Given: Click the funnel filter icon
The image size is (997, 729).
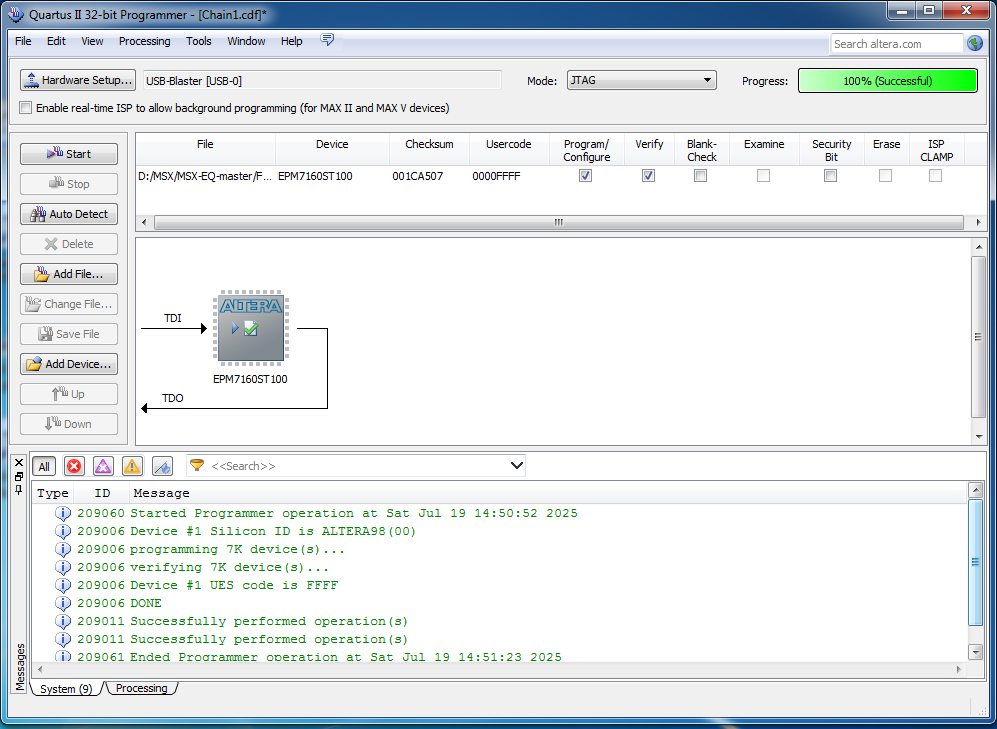Looking at the screenshot, I should [x=197, y=465].
